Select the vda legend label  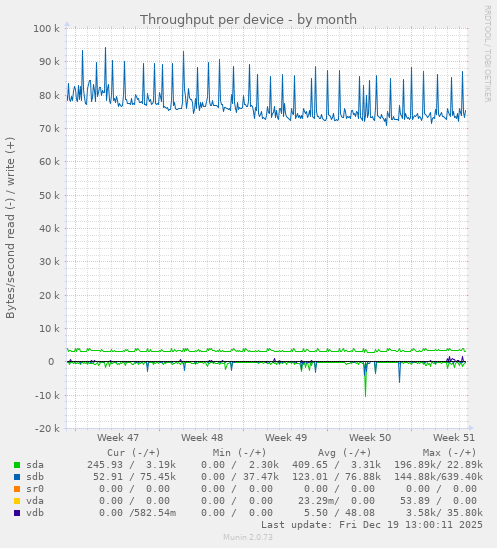coord(35,500)
